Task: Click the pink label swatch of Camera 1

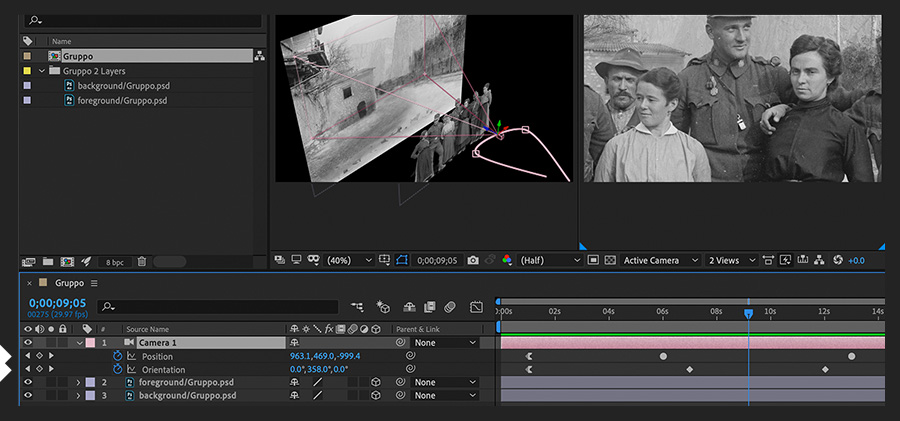Action: (x=89, y=343)
